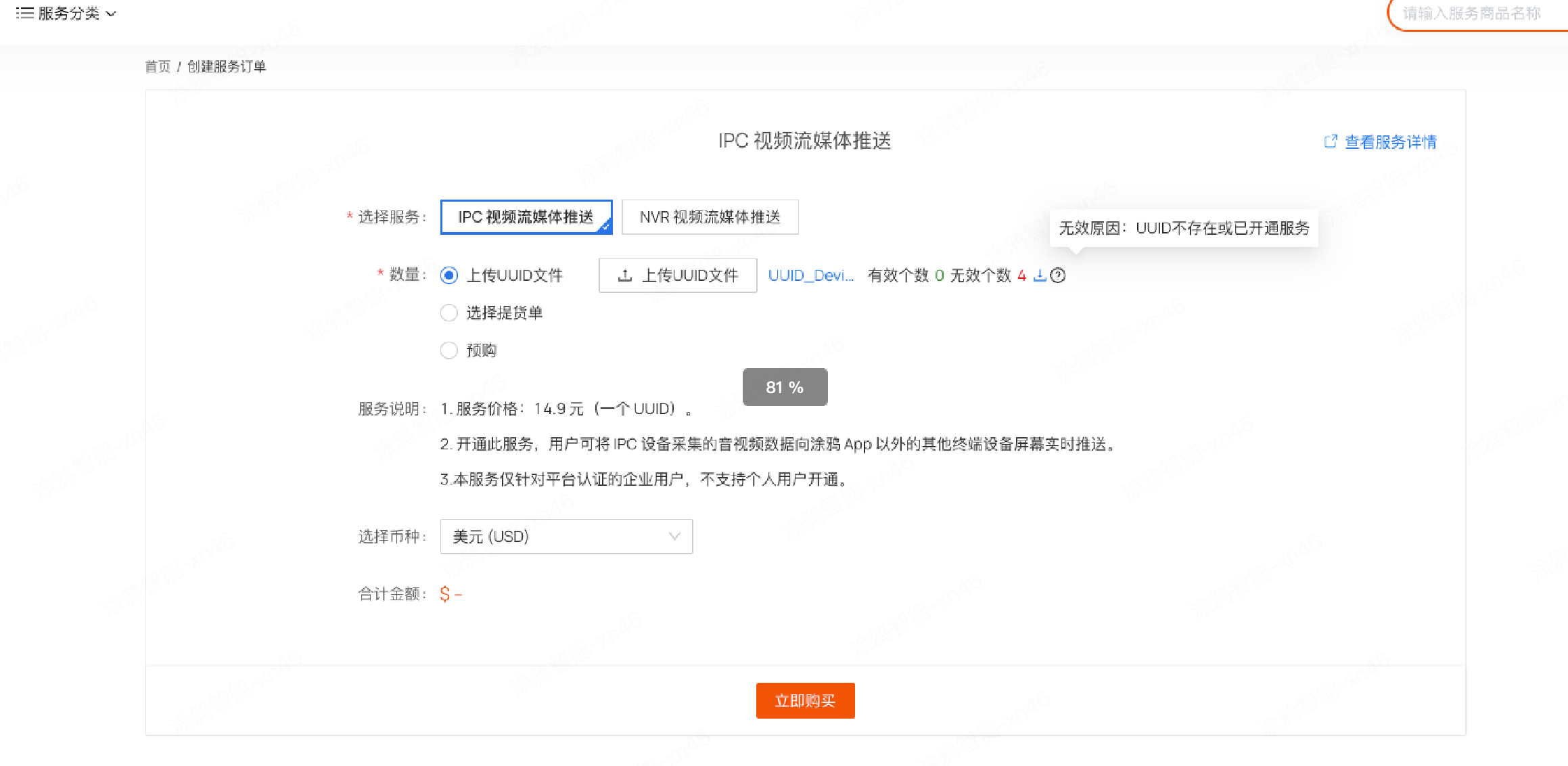Click the external link icon beside 查看服务详情
Viewport: 1568px width, 766px height.
(1330, 141)
